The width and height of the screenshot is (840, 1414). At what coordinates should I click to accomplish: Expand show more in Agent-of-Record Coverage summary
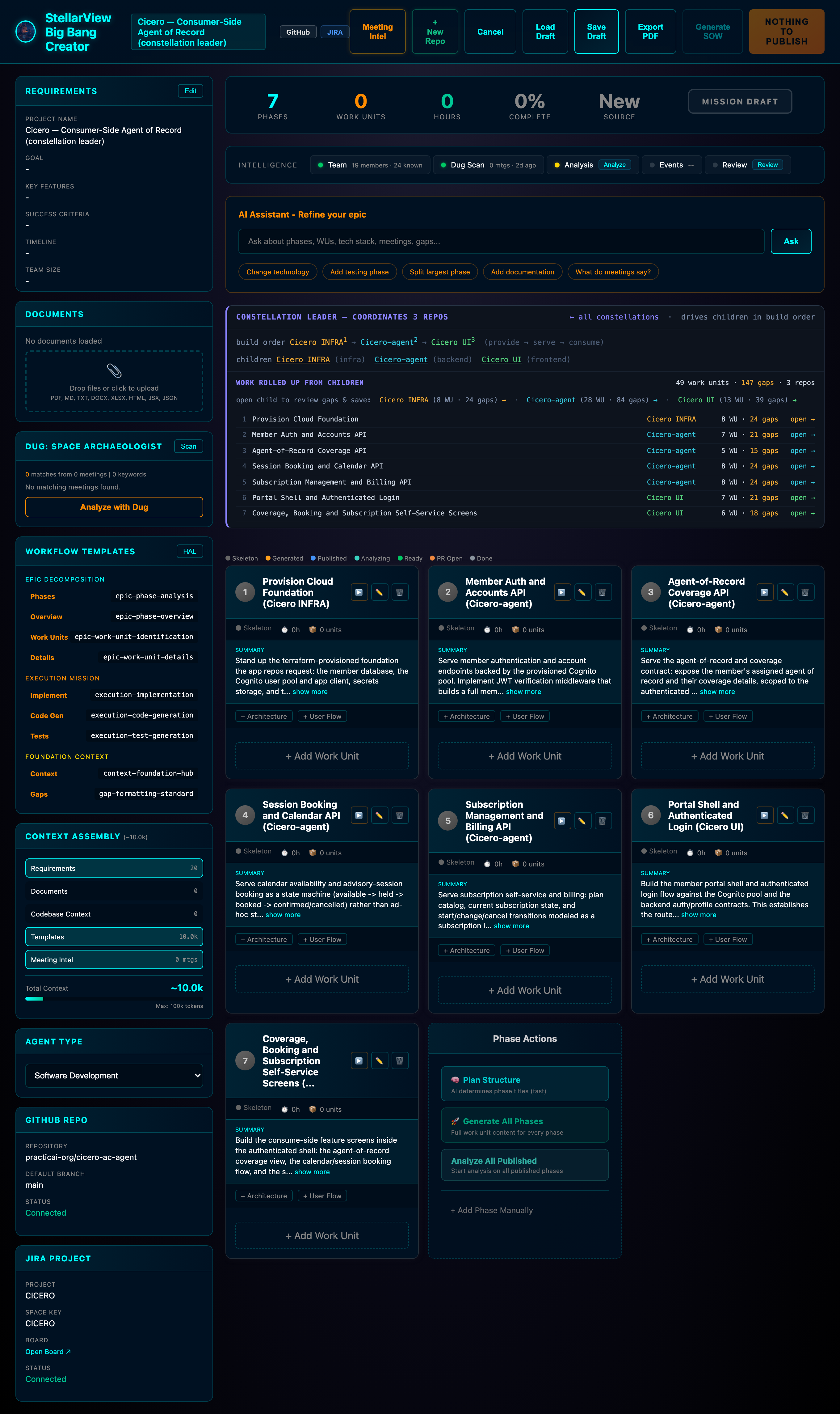(717, 692)
